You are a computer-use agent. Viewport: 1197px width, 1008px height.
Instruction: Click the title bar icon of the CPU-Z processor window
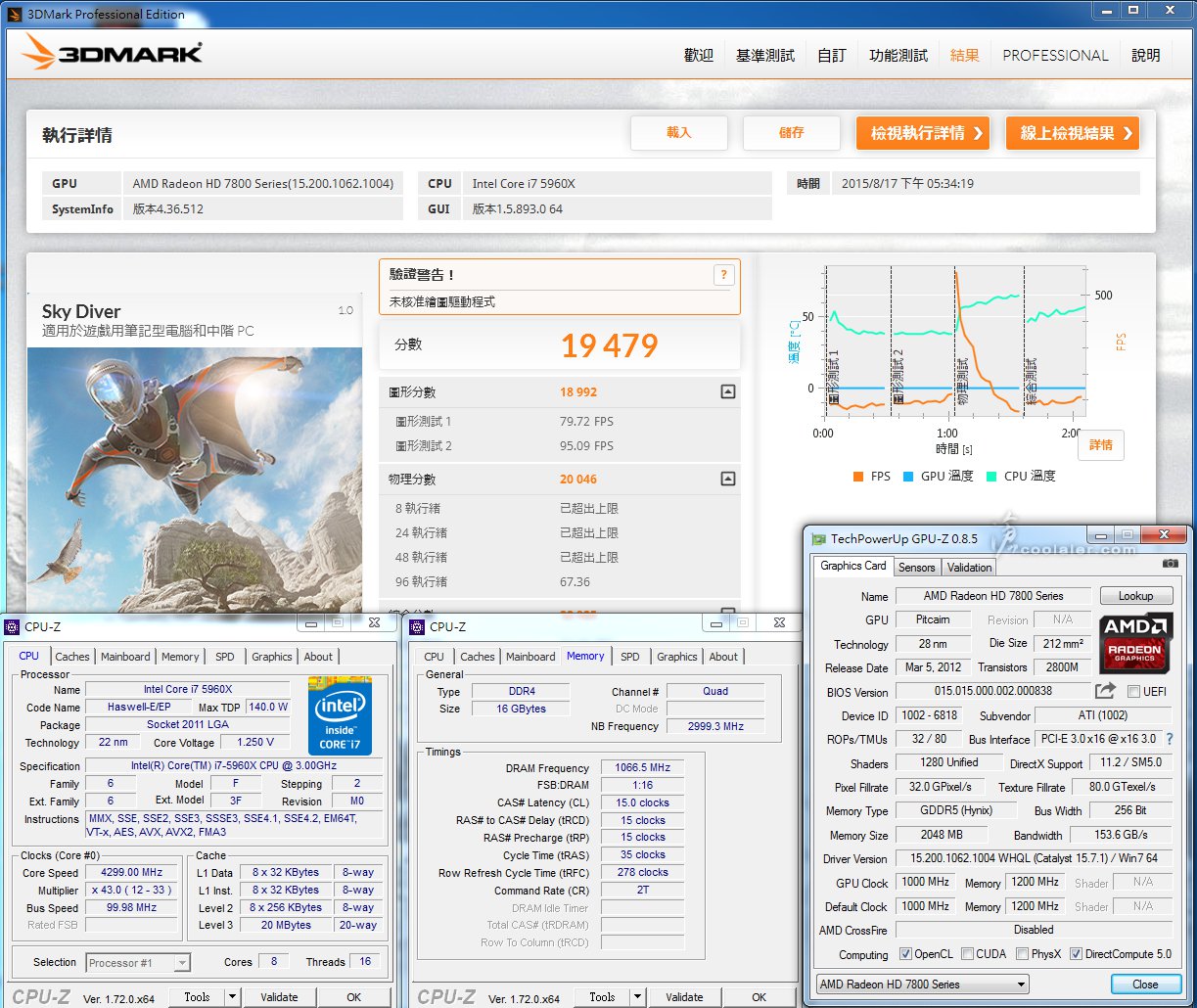(12, 626)
